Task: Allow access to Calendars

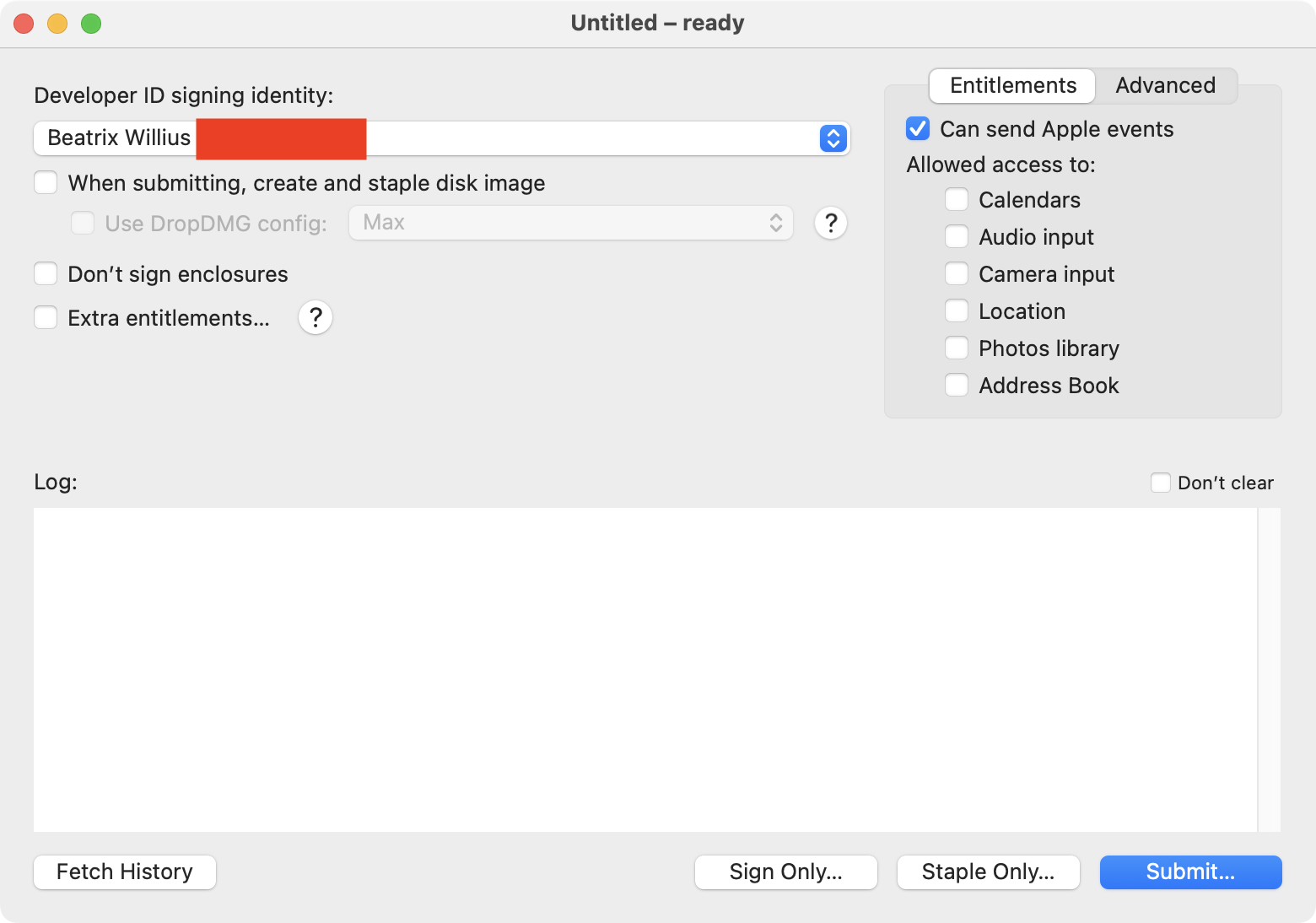Action: tap(957, 200)
